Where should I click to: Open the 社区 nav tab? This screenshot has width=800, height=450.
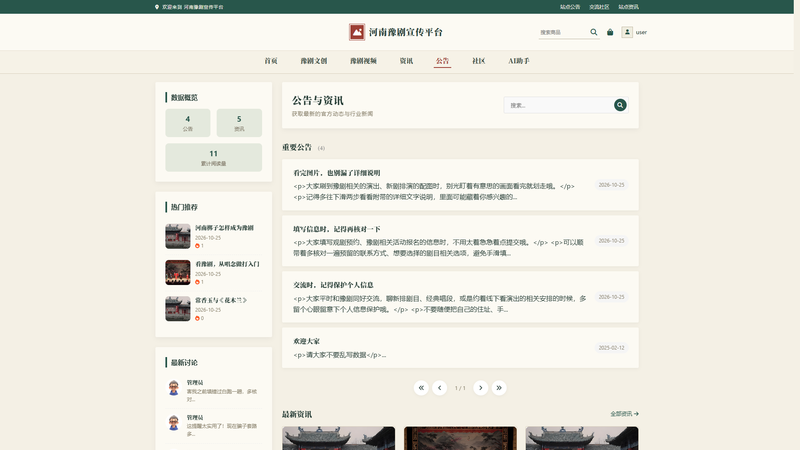[479, 61]
